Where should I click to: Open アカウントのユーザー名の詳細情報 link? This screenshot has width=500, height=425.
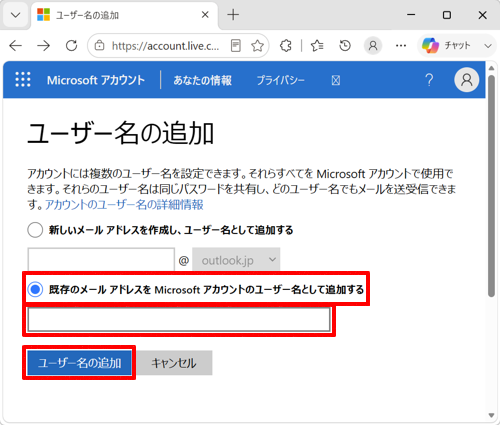tap(124, 205)
